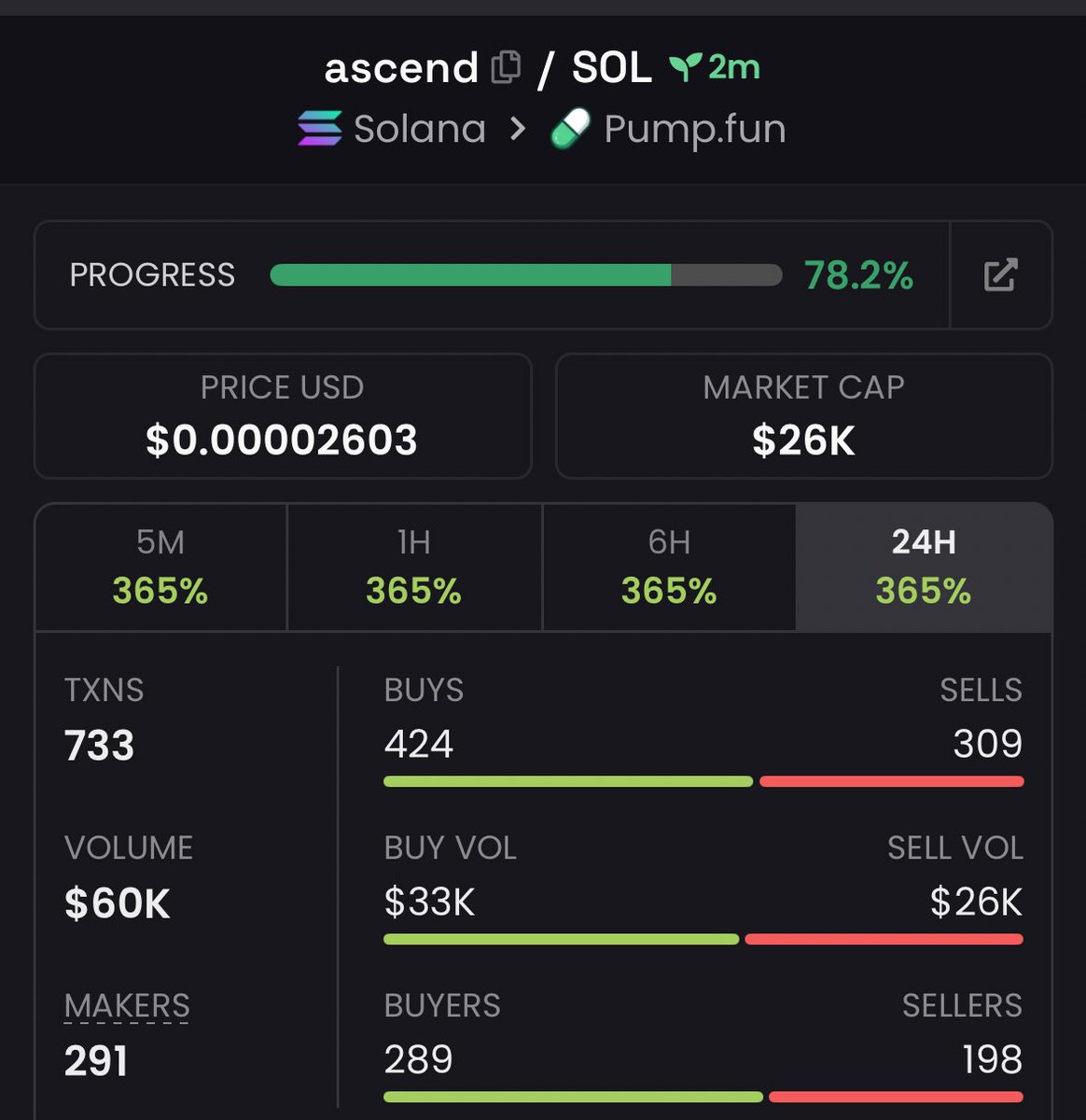Copy the ascend token address icon

(505, 68)
